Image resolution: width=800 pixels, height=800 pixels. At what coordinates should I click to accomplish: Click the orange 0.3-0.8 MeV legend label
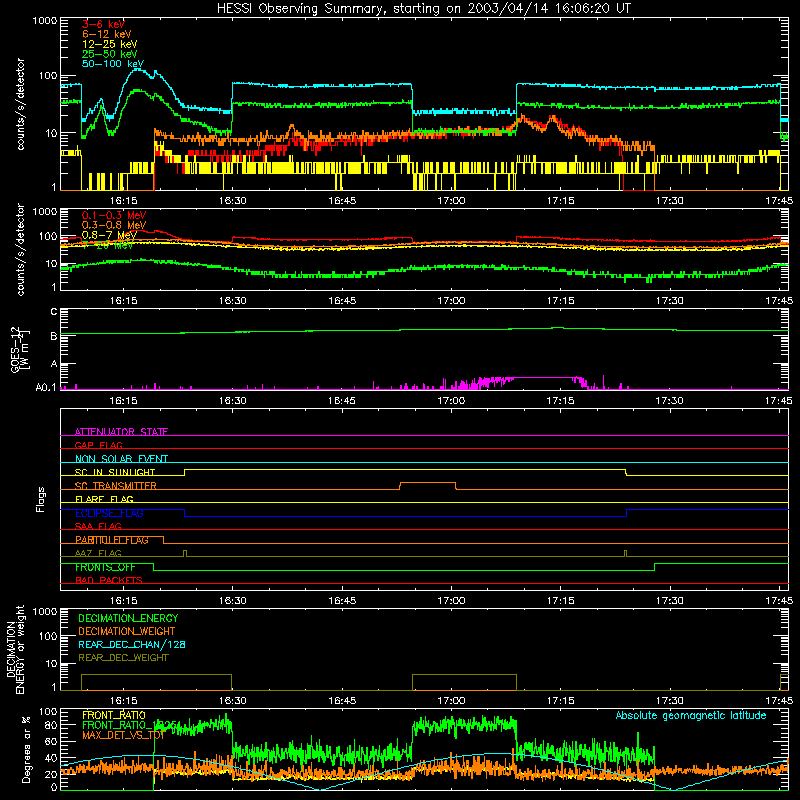coord(114,225)
